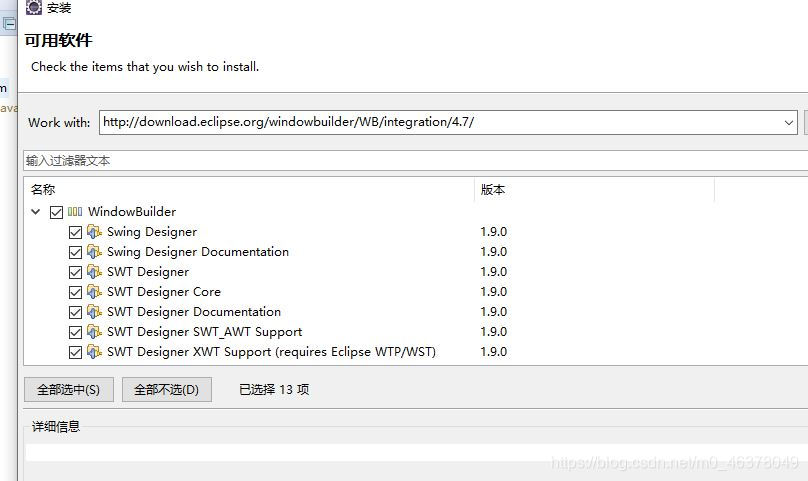This screenshot has width=808, height=481.
Task: Toggle SWT Designer XWT Support checkbox
Action: coord(75,353)
